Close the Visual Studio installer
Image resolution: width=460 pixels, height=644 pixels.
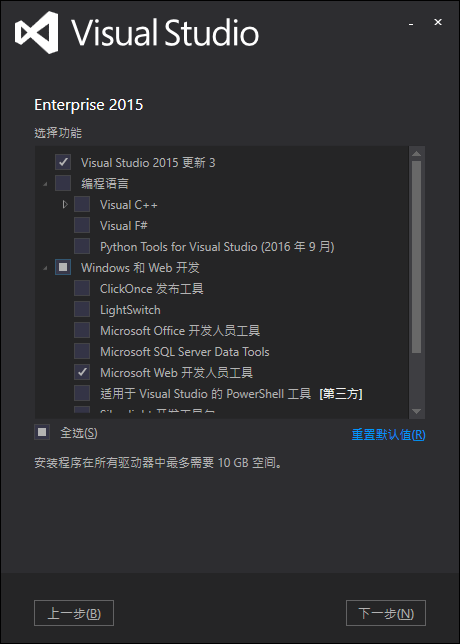tap(438, 22)
